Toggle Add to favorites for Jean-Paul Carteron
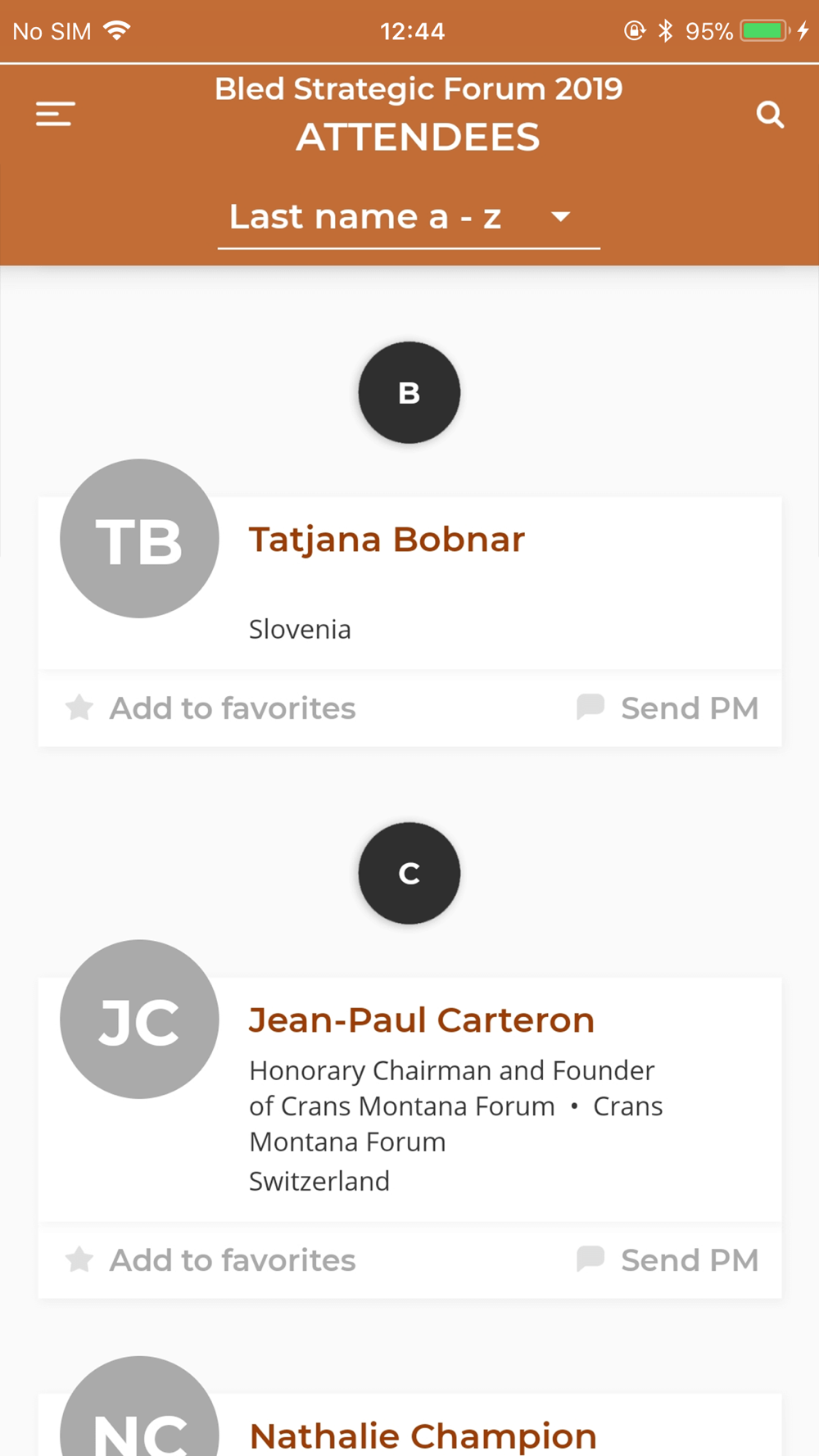819x1456 pixels. pyautogui.click(x=210, y=1259)
